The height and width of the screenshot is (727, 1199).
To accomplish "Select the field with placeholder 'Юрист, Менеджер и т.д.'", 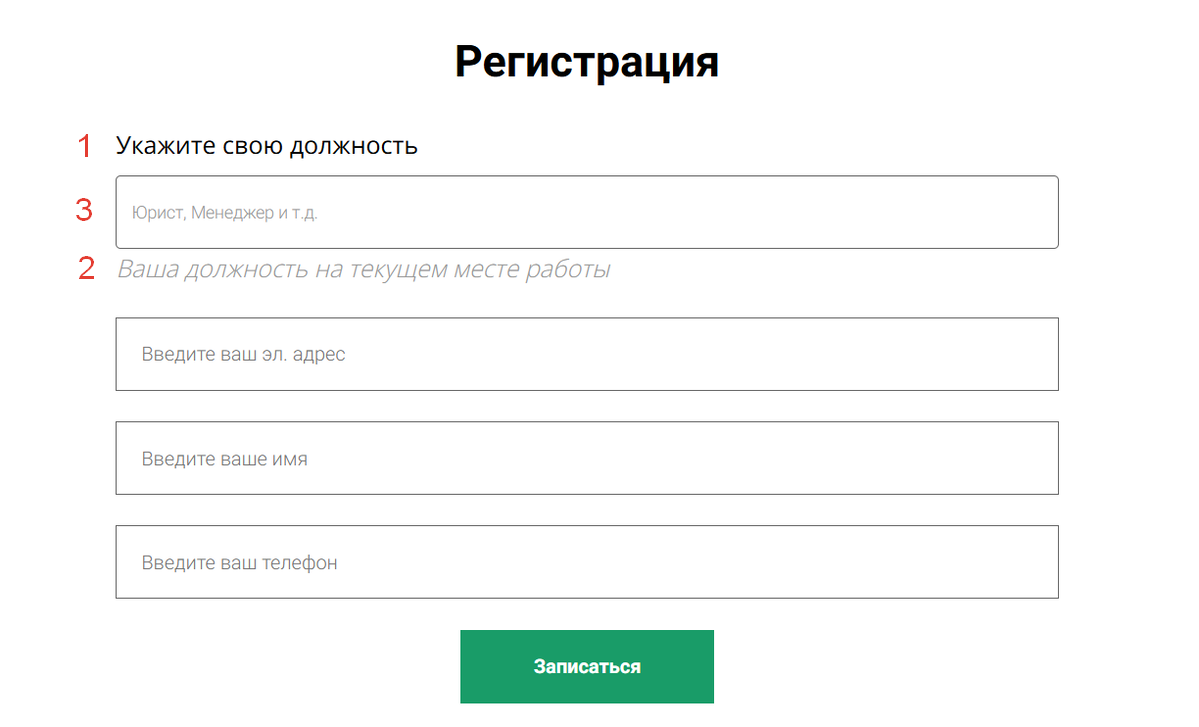I will pyautogui.click(x=587, y=212).
